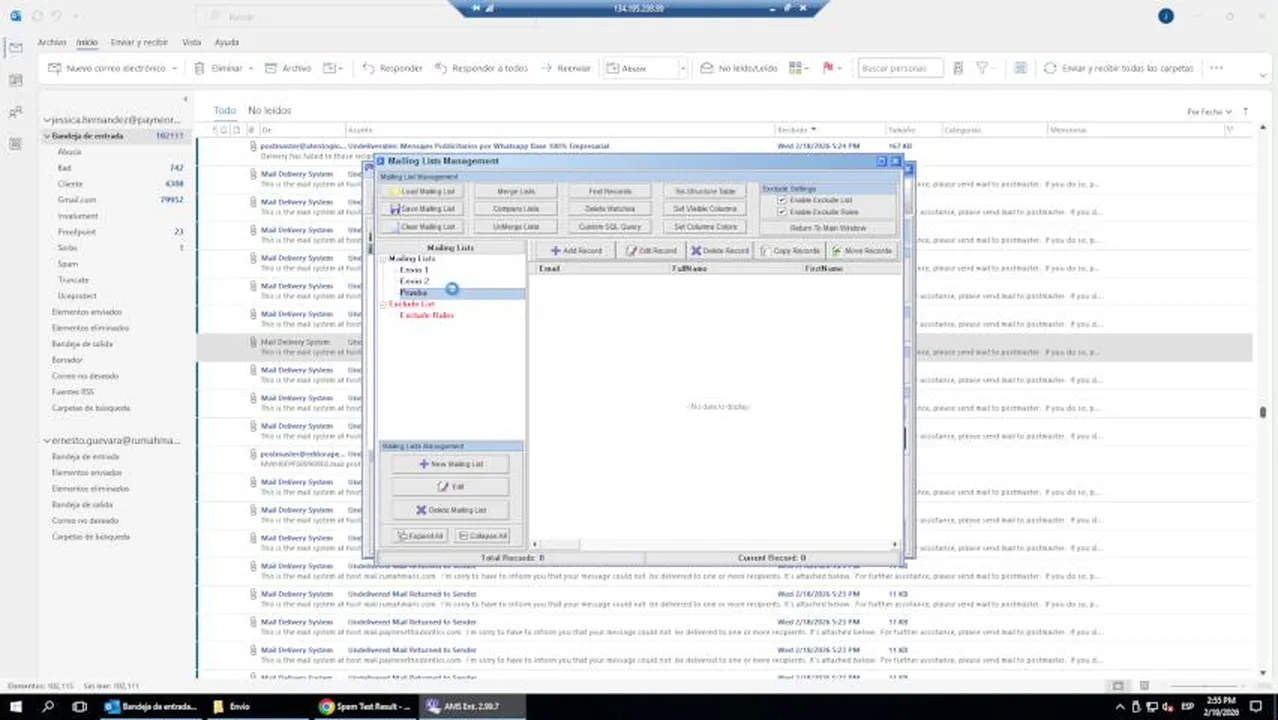Click Delete Matches button
This screenshot has height=720, width=1278.
click(610, 209)
